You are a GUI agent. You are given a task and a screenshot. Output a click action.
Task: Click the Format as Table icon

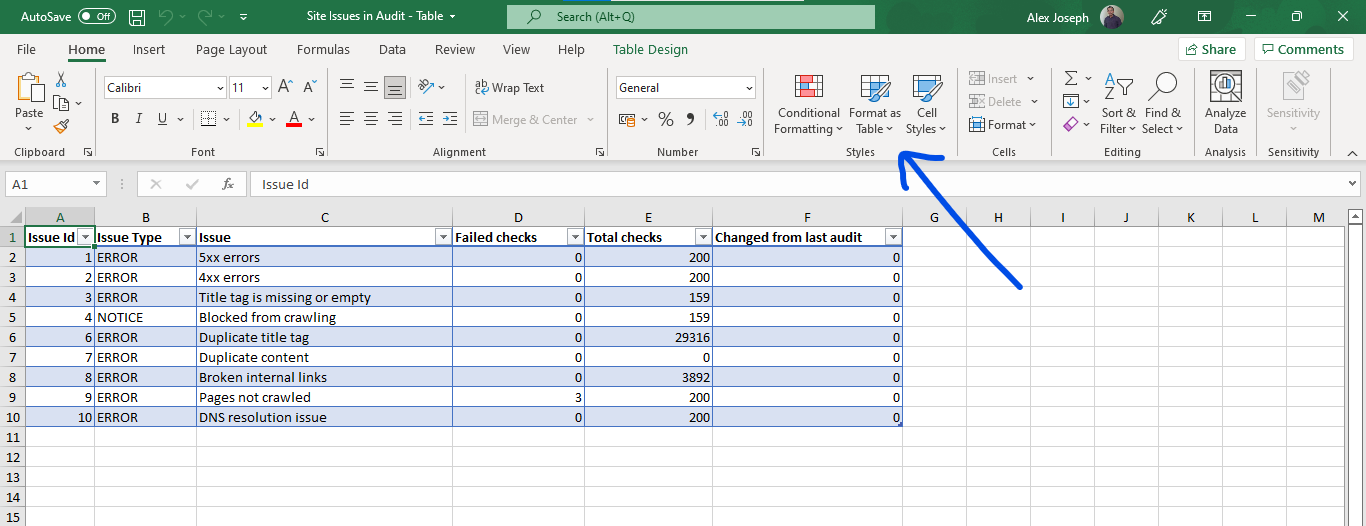[874, 89]
